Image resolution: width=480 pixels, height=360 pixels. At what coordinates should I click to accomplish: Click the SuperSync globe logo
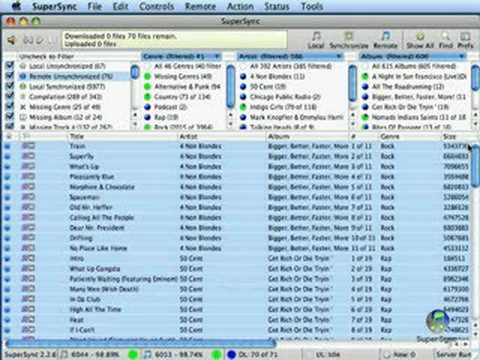(x=438, y=321)
